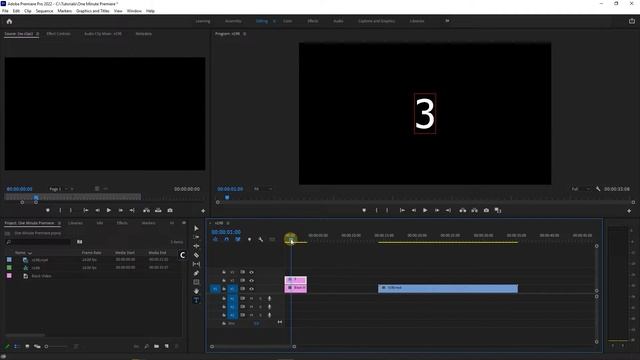Toggle Name column sort arrow in Project panel
The width and height of the screenshot is (640, 360).
pos(30,253)
